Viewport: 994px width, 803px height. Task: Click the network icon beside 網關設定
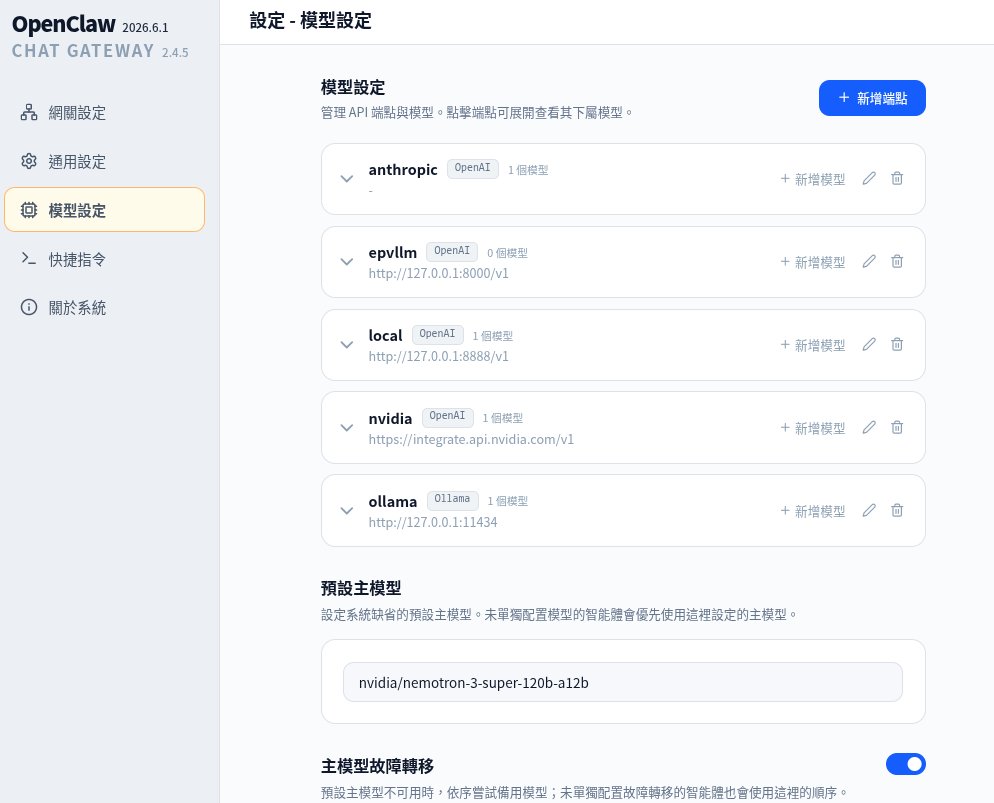(29, 113)
